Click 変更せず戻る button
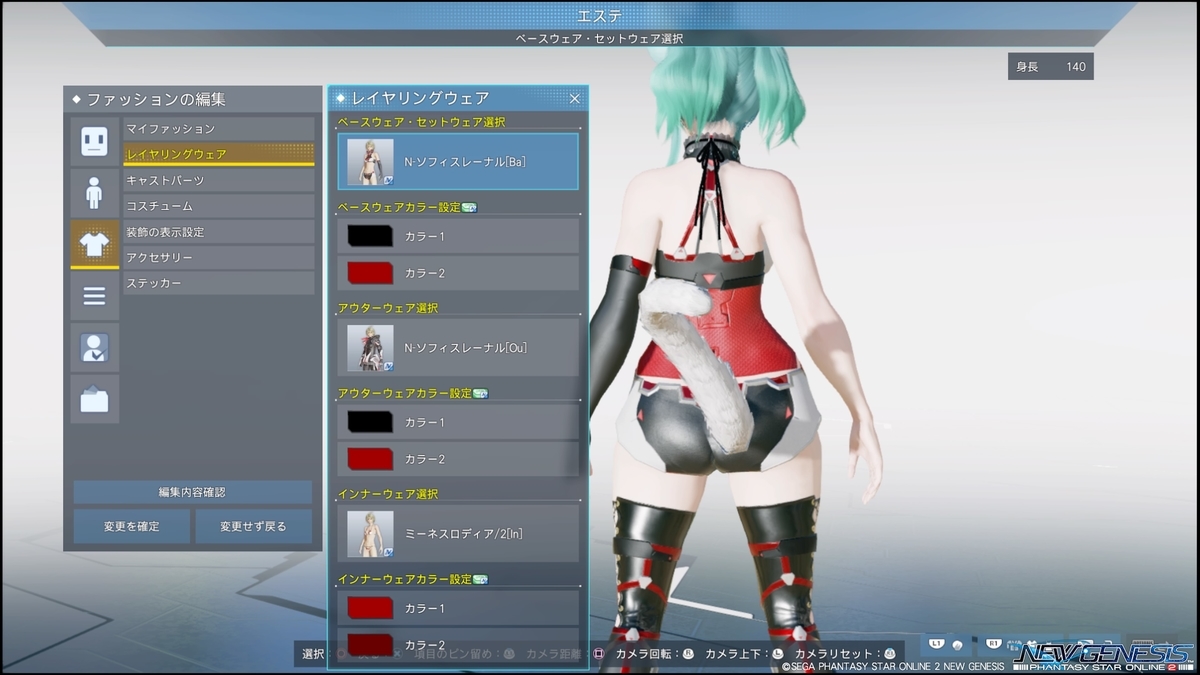Image resolution: width=1200 pixels, height=675 pixels. (253, 526)
